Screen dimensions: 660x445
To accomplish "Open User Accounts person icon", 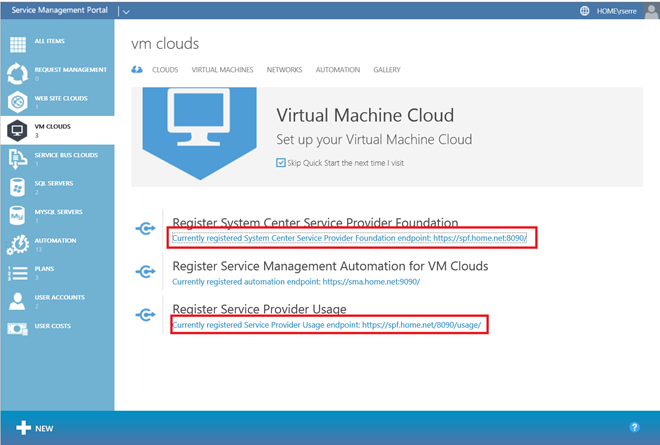I will [17, 301].
